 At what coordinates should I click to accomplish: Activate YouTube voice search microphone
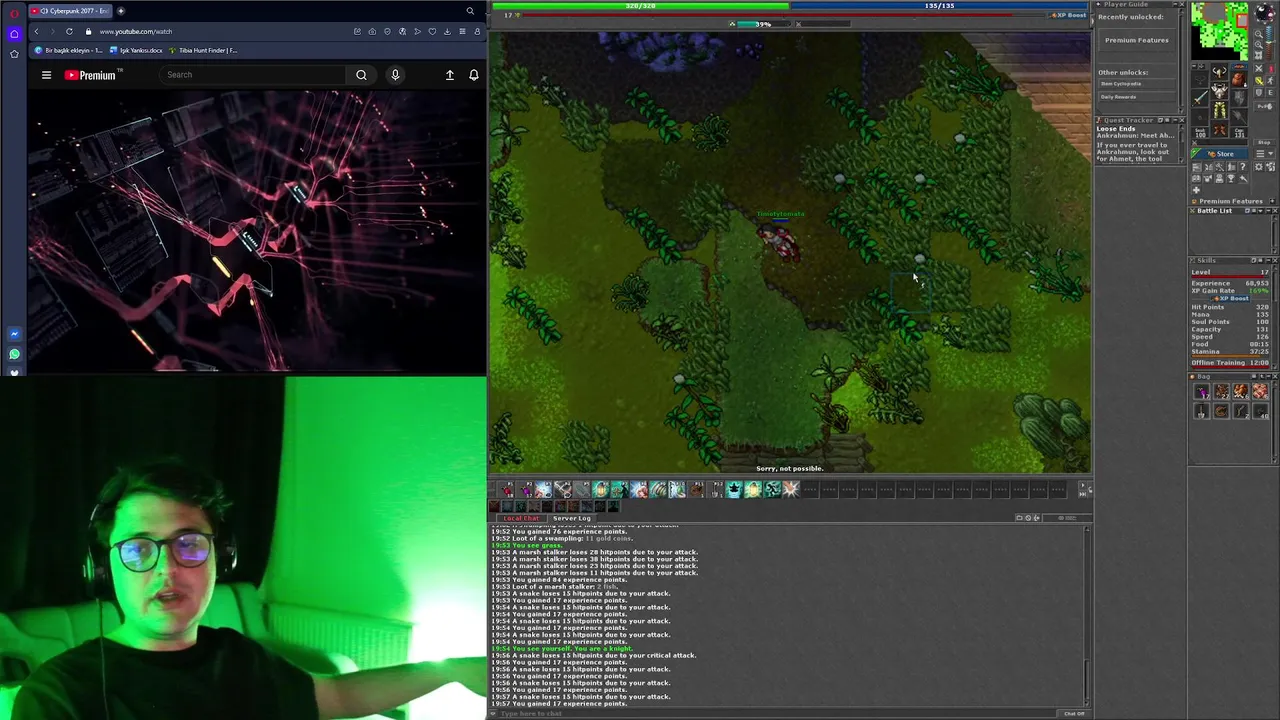(395, 75)
